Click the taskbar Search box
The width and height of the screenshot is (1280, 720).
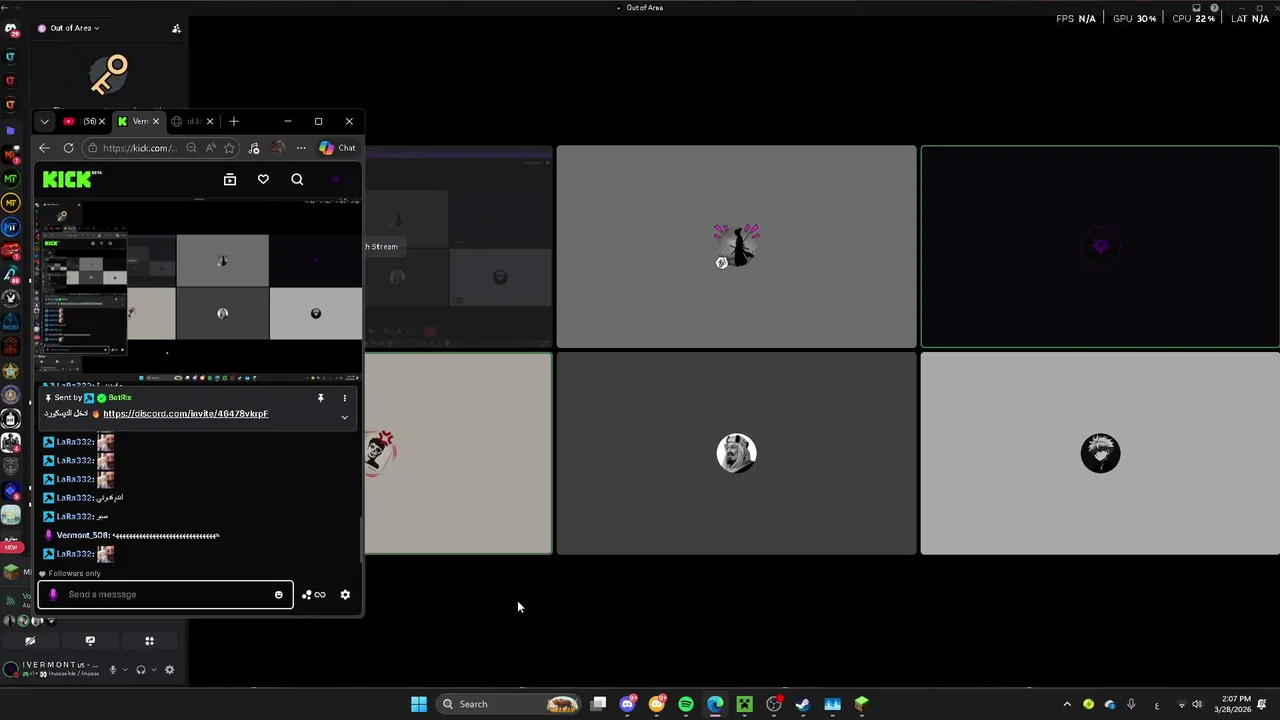[x=508, y=704]
